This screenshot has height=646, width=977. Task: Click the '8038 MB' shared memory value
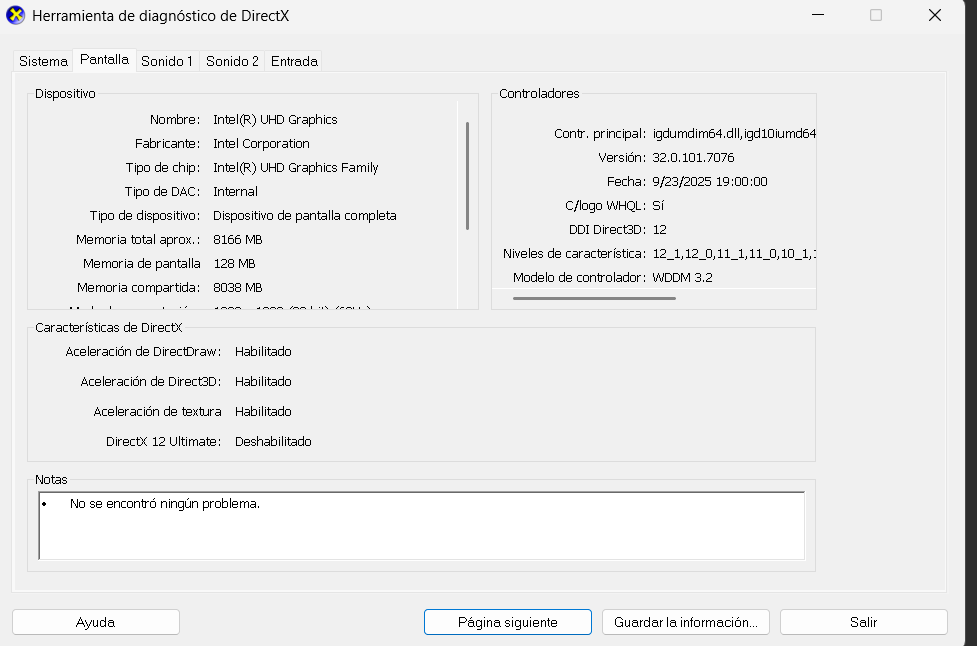pos(237,288)
